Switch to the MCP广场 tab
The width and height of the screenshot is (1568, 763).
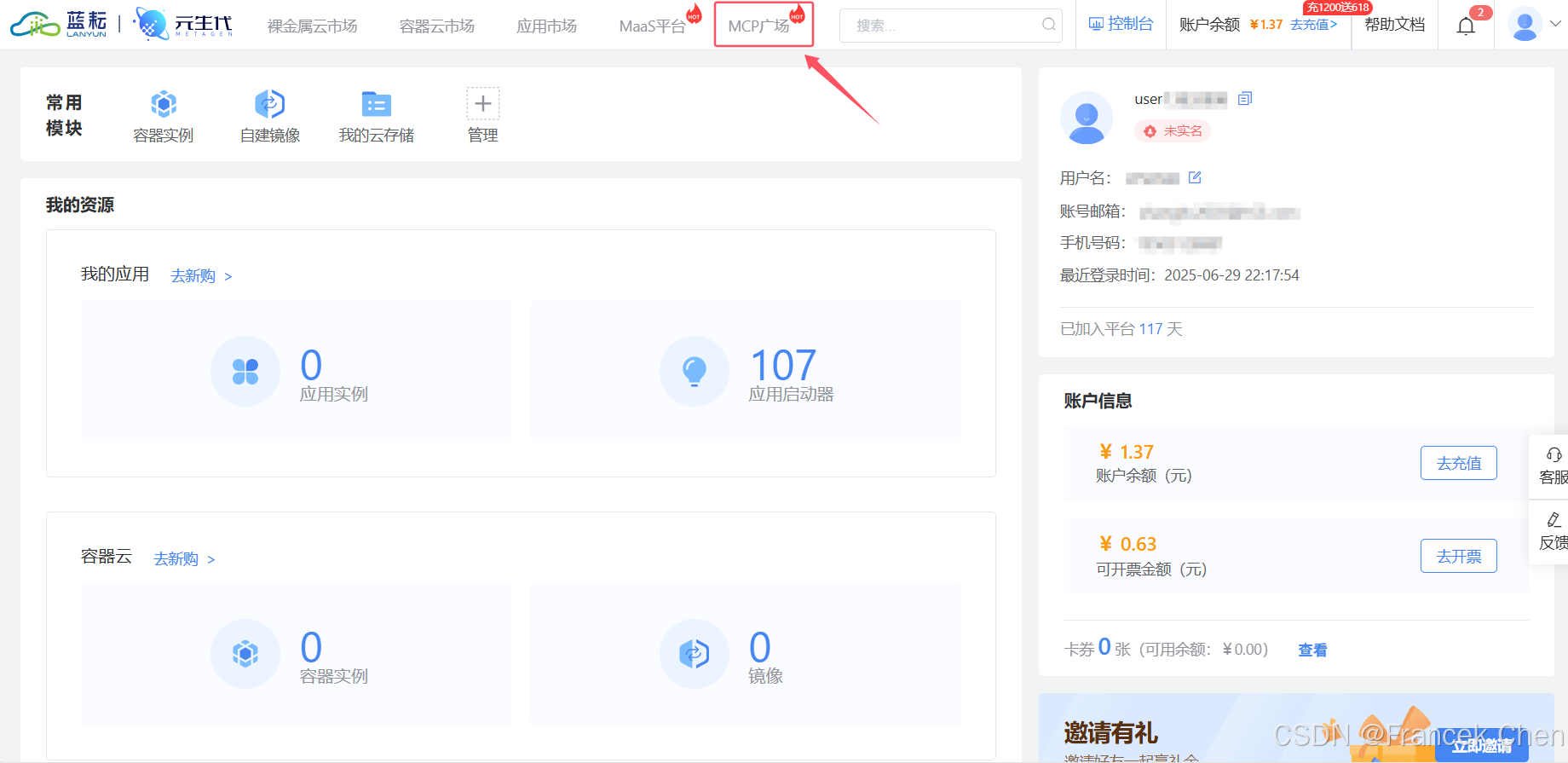[x=758, y=26]
